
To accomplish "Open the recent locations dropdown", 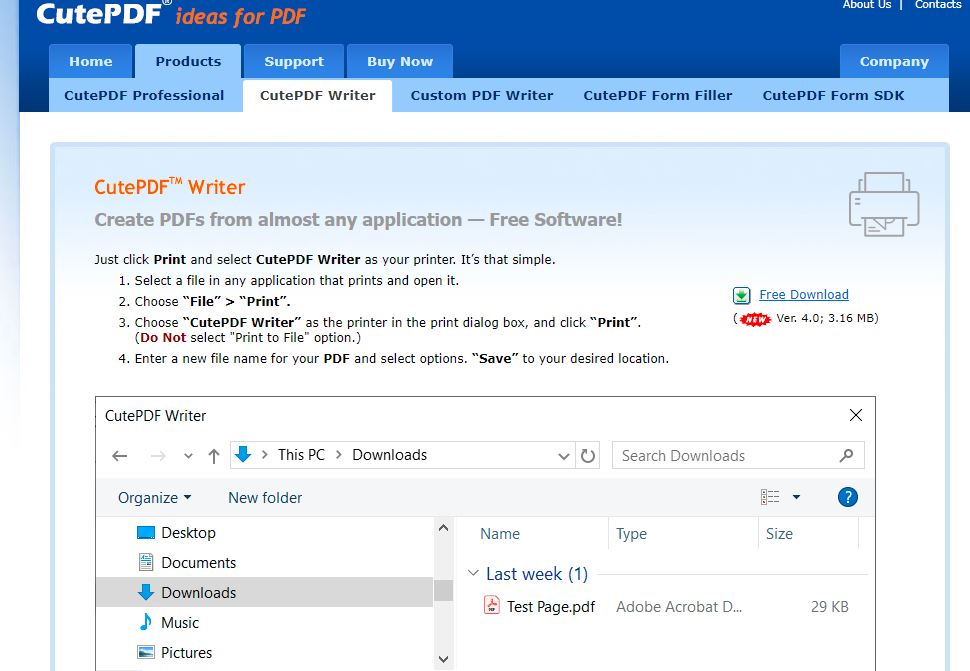I will [188, 456].
